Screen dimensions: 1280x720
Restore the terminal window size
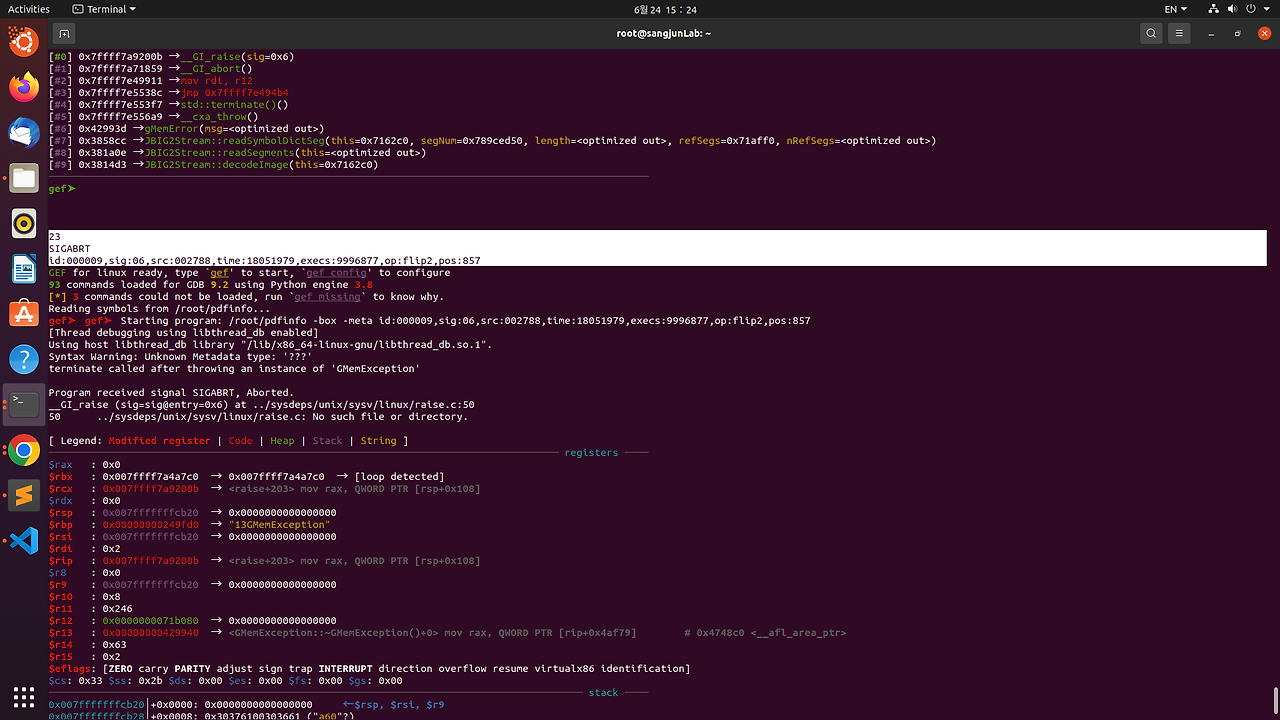1238,33
